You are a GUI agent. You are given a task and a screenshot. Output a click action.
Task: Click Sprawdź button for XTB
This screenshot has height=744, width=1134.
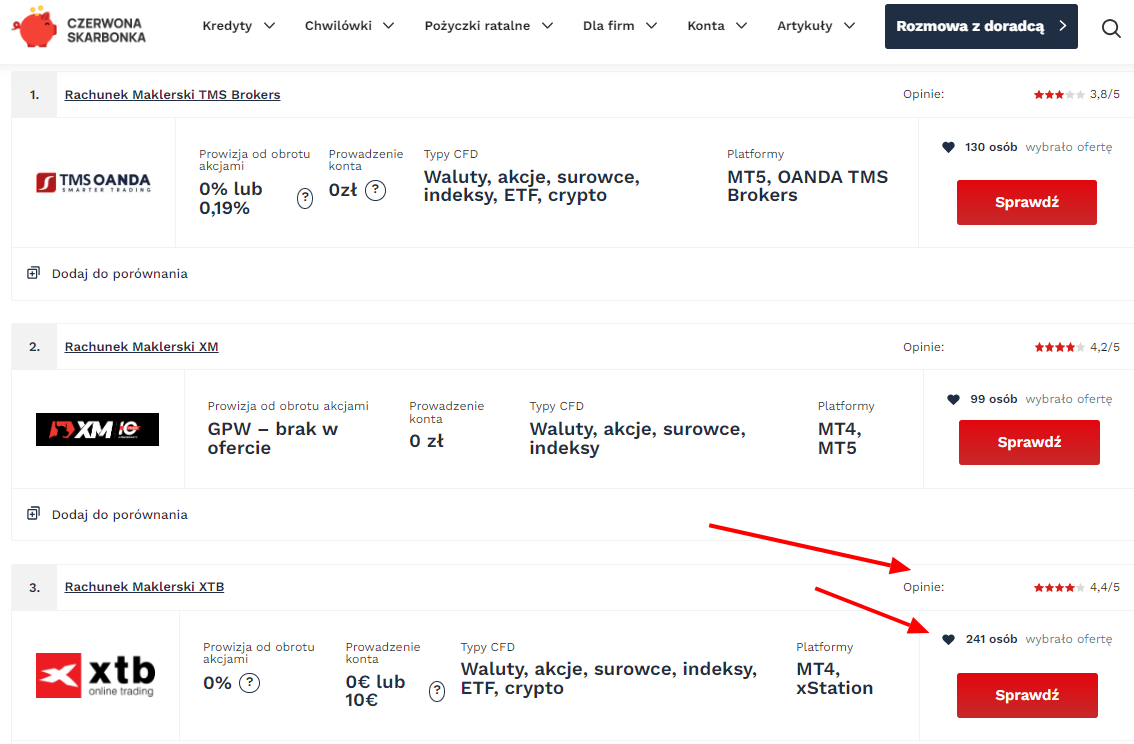pos(1027,696)
